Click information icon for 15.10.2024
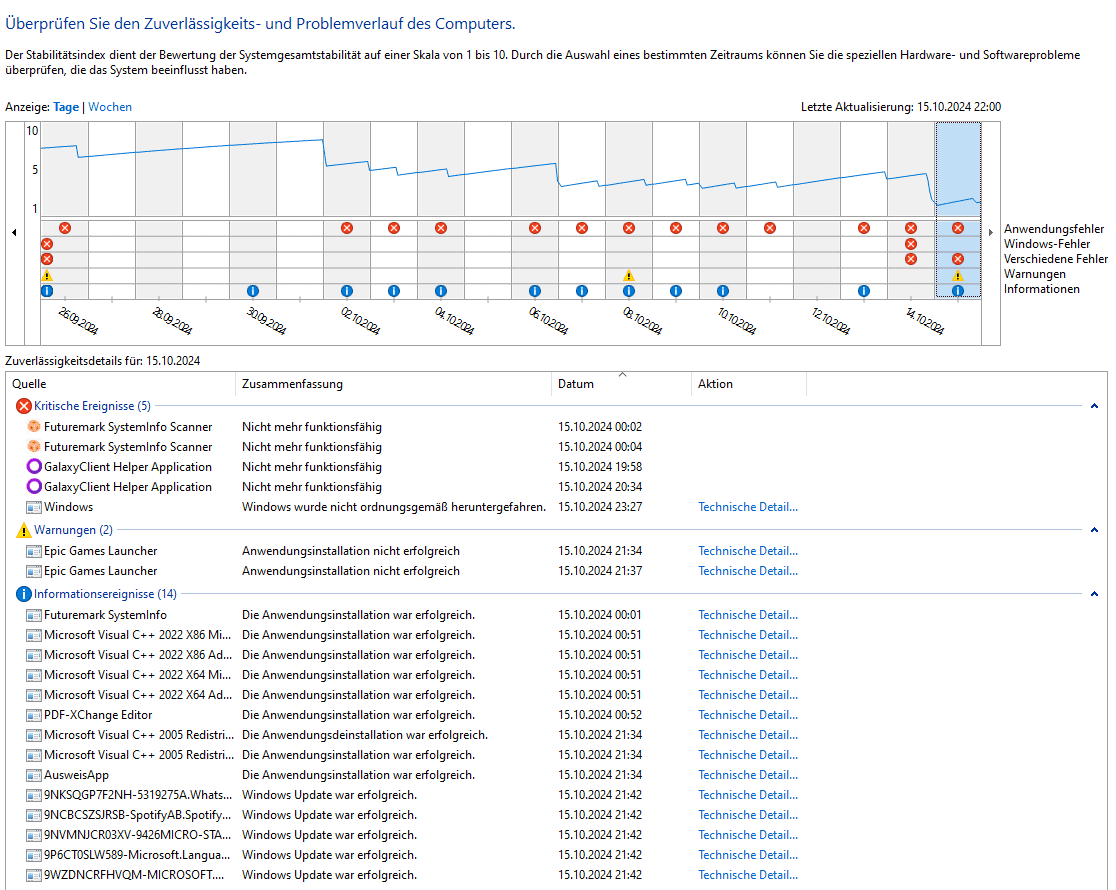This screenshot has height=890, width=1116. coord(957,290)
